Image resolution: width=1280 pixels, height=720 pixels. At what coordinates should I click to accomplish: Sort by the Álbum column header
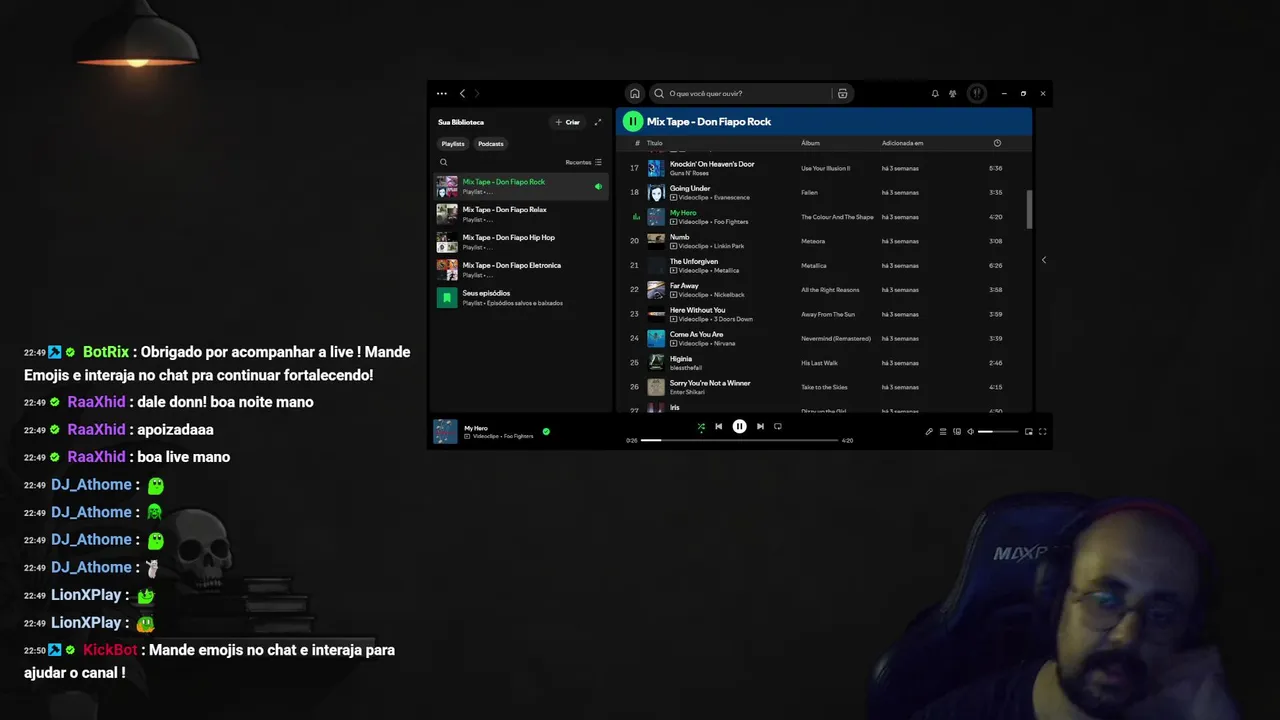[x=810, y=143]
